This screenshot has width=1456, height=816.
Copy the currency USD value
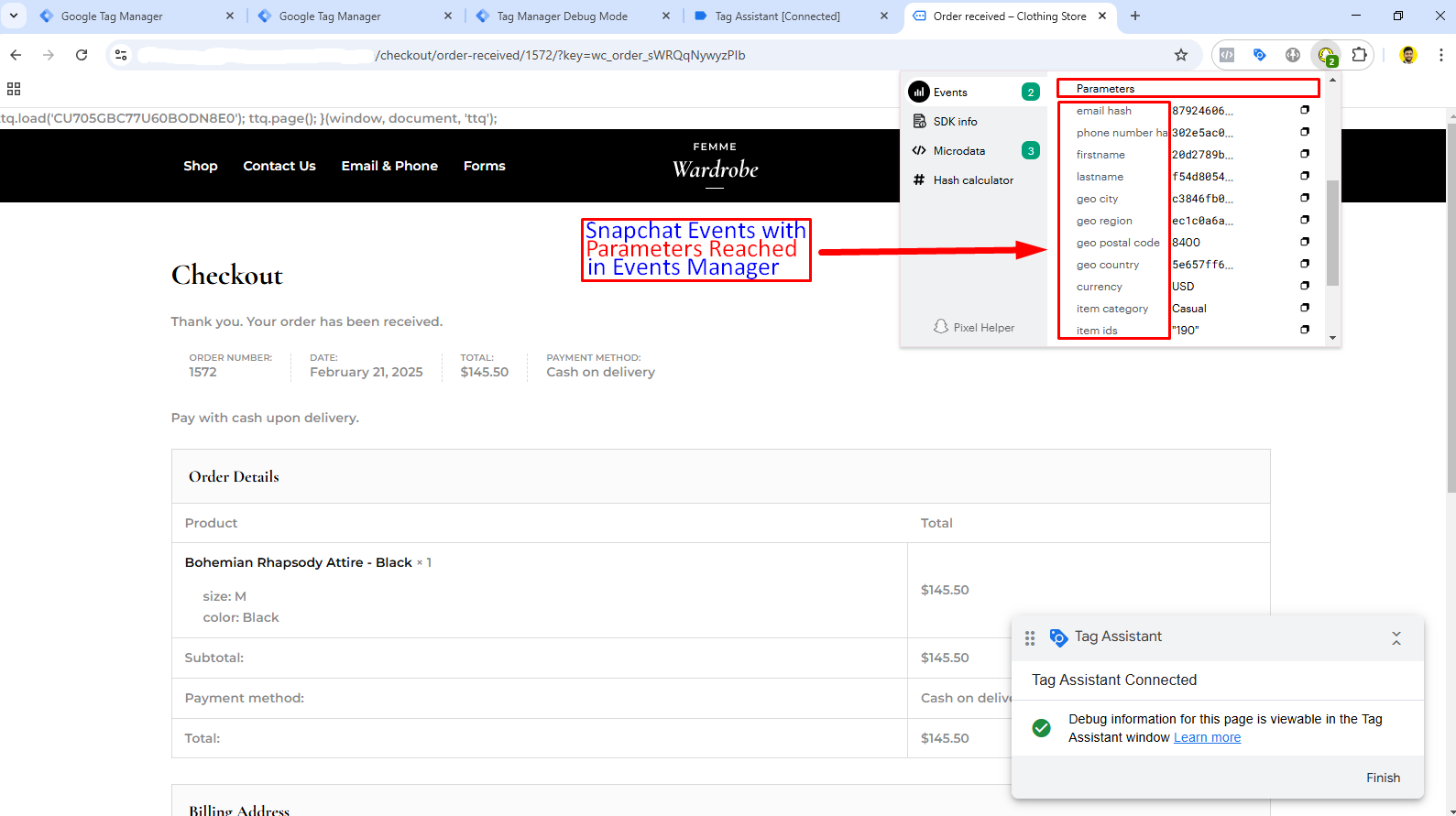pyautogui.click(x=1305, y=286)
